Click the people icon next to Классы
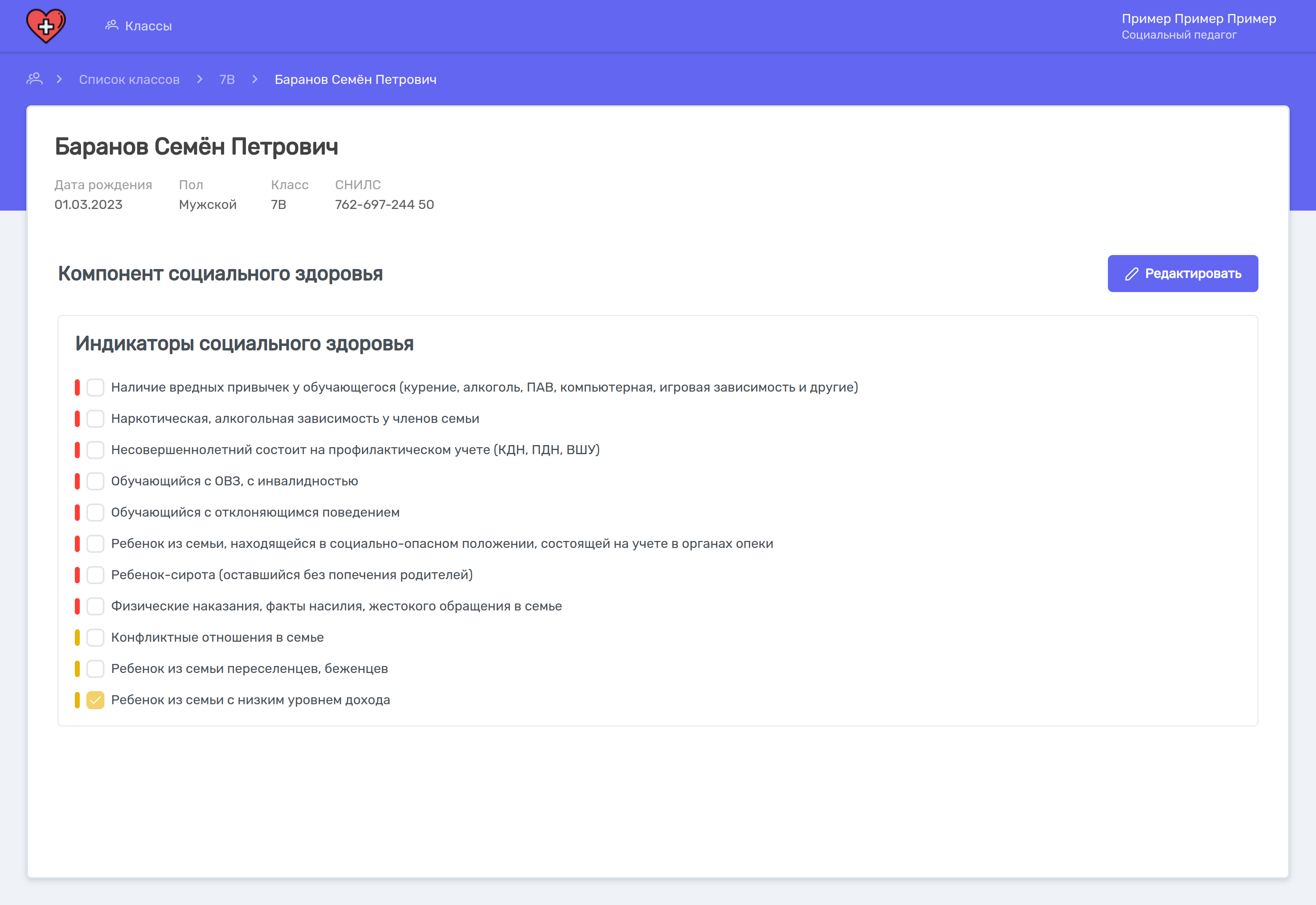1316x905 pixels. click(x=111, y=26)
